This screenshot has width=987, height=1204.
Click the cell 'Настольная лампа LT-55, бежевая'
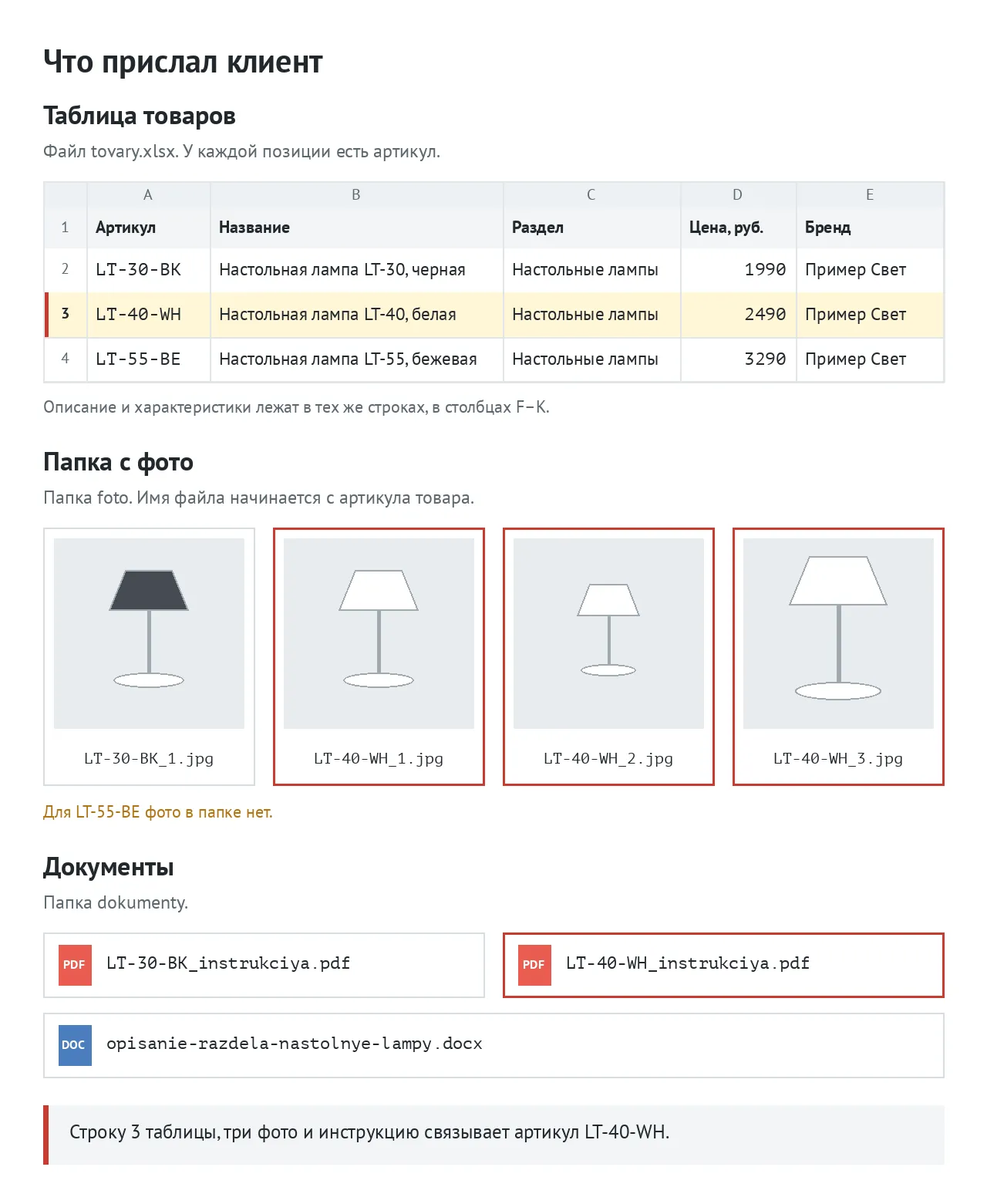[357, 359]
